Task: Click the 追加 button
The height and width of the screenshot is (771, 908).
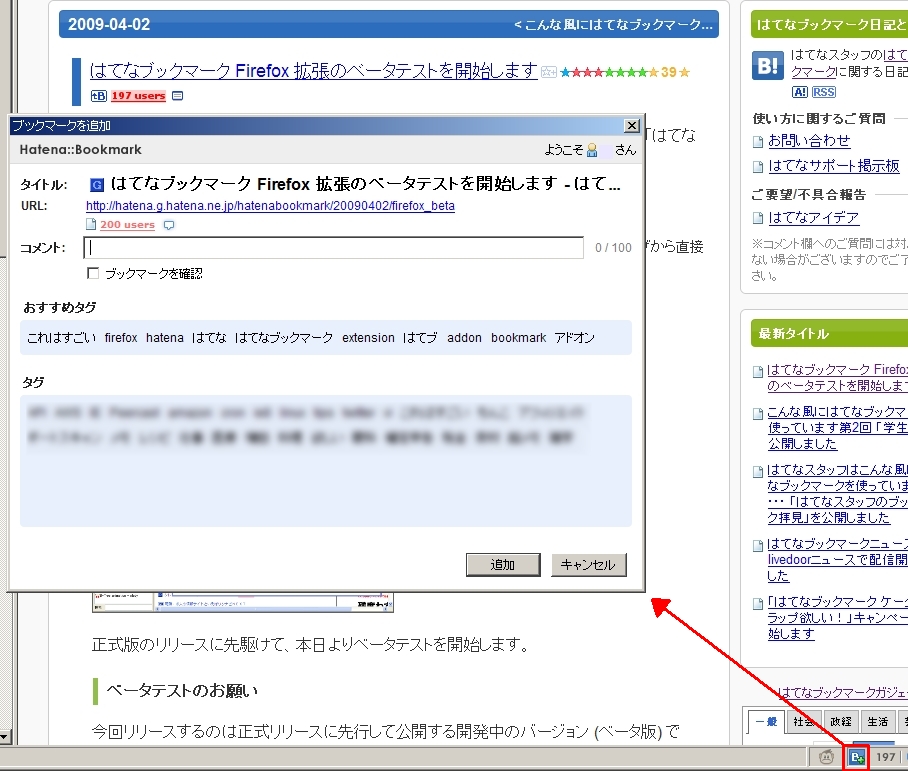Action: 503,565
